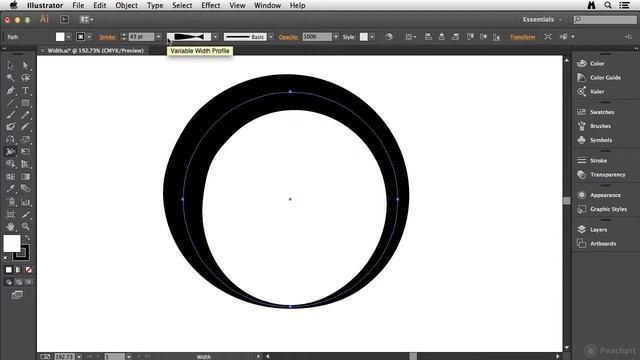Set paint mode to Gradient

(18, 270)
